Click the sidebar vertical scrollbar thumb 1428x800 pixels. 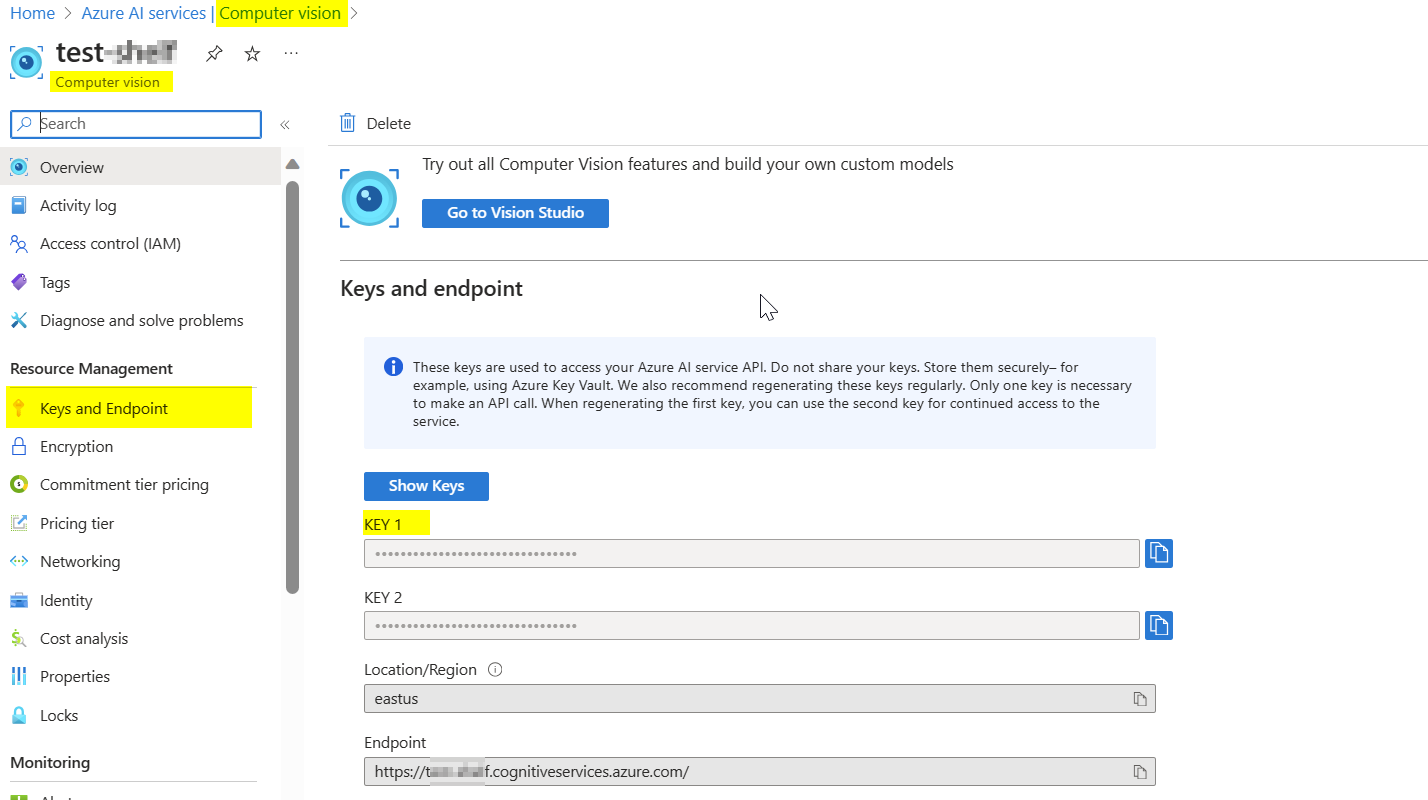(x=292, y=387)
